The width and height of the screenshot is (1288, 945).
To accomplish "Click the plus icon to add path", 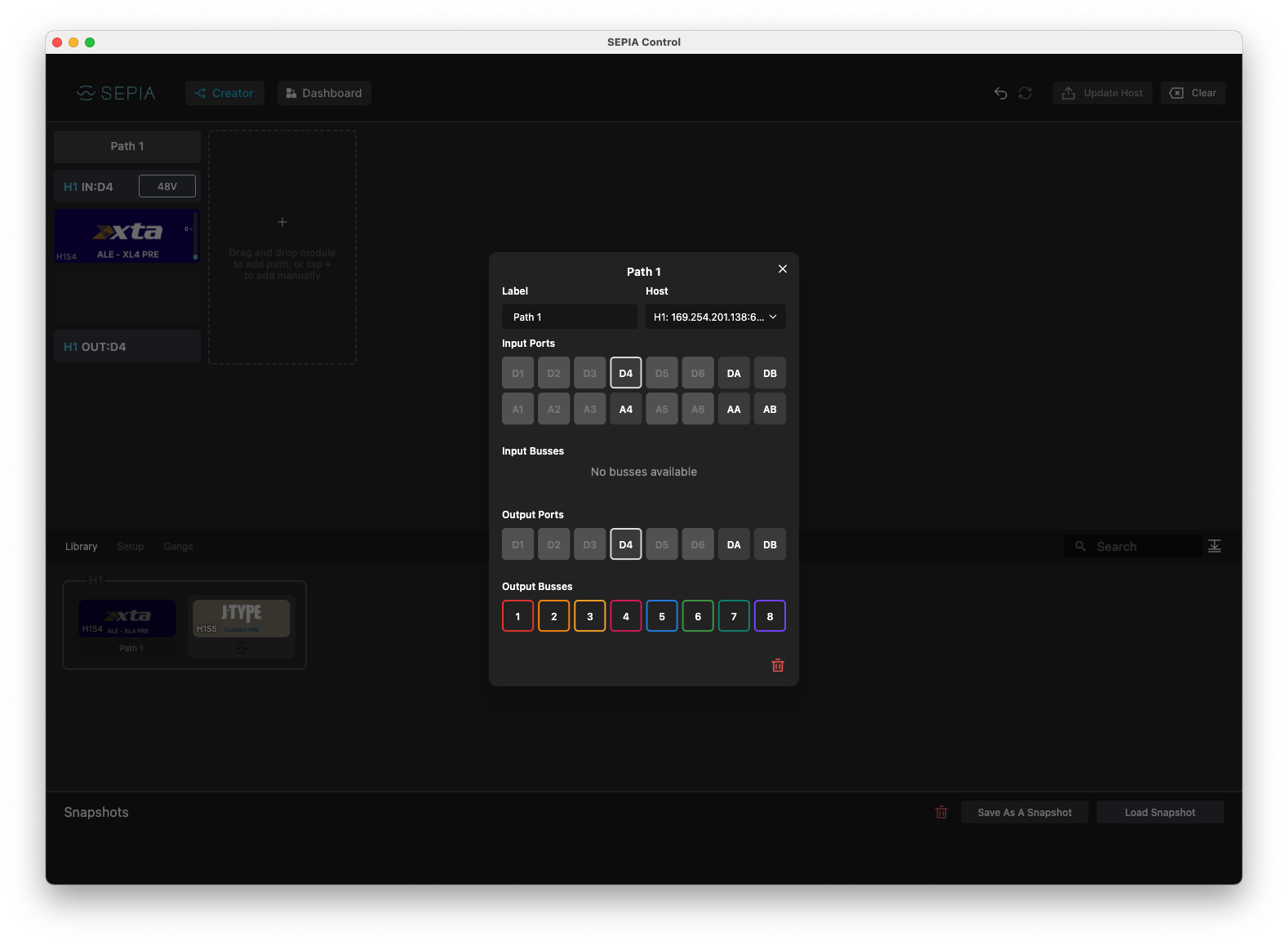I will (282, 222).
